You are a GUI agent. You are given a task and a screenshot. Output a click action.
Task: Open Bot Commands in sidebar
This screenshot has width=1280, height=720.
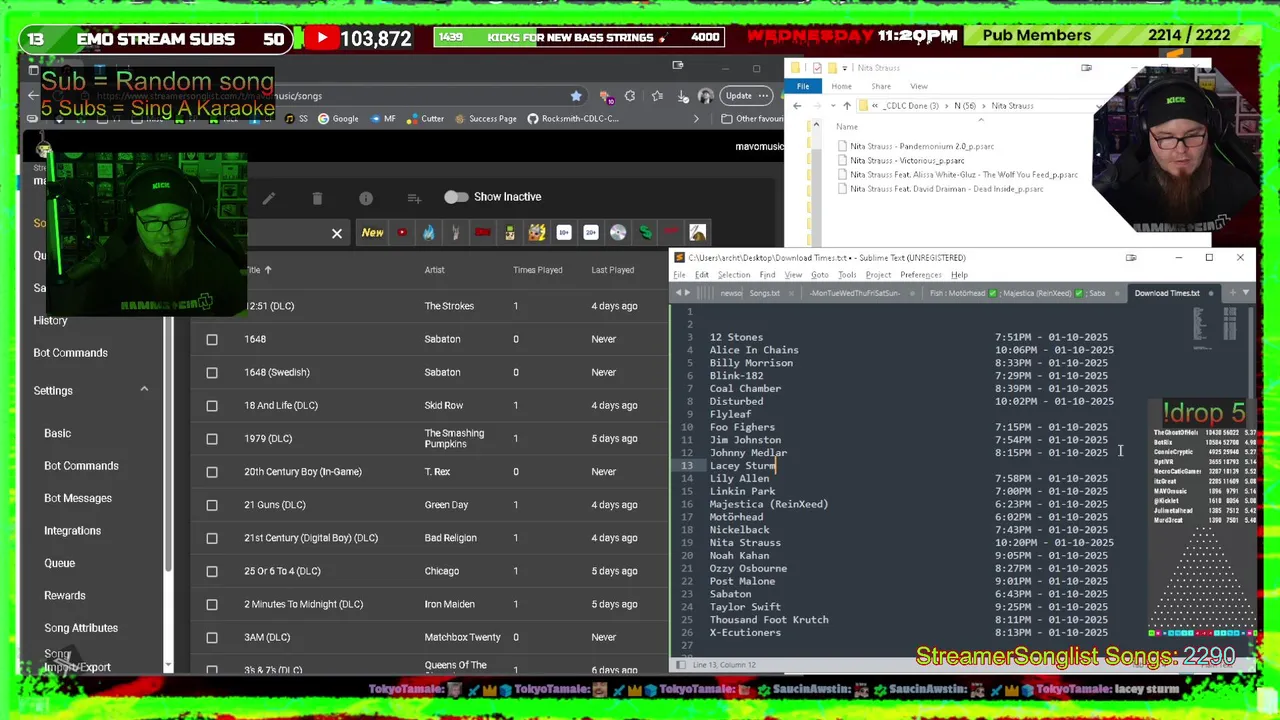point(70,353)
